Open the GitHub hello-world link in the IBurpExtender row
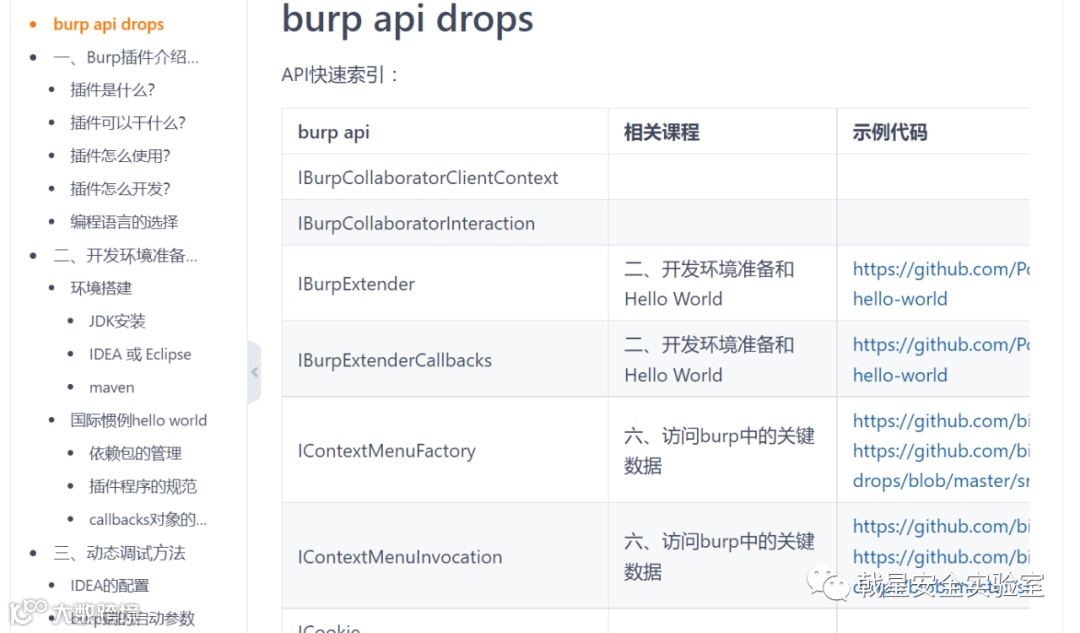1080x633 pixels. [941, 284]
